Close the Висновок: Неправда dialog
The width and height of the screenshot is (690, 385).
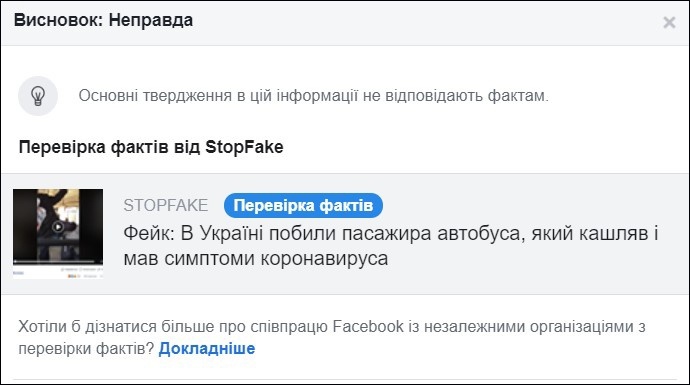(x=669, y=22)
